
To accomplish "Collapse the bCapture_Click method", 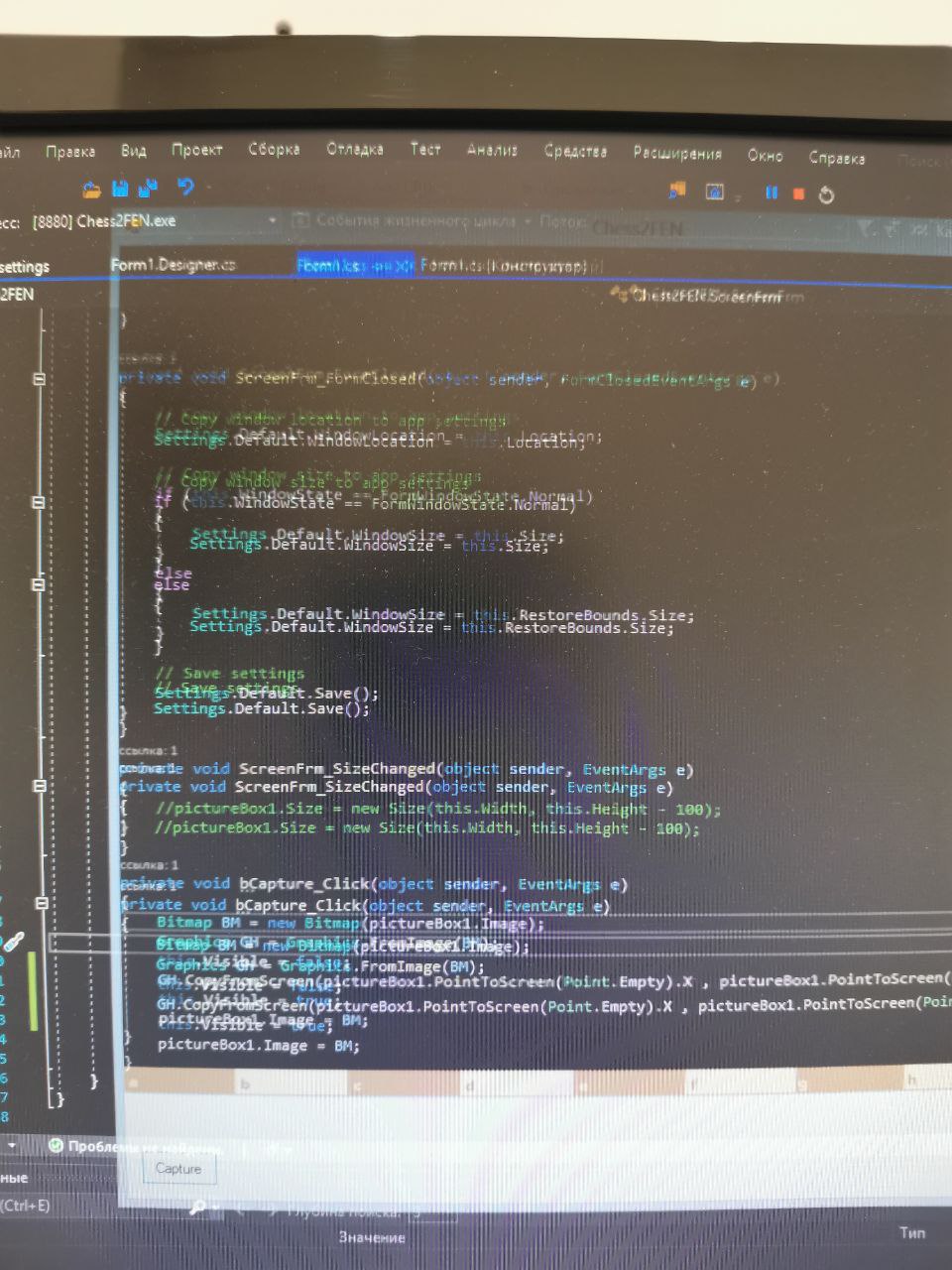I will [42, 903].
